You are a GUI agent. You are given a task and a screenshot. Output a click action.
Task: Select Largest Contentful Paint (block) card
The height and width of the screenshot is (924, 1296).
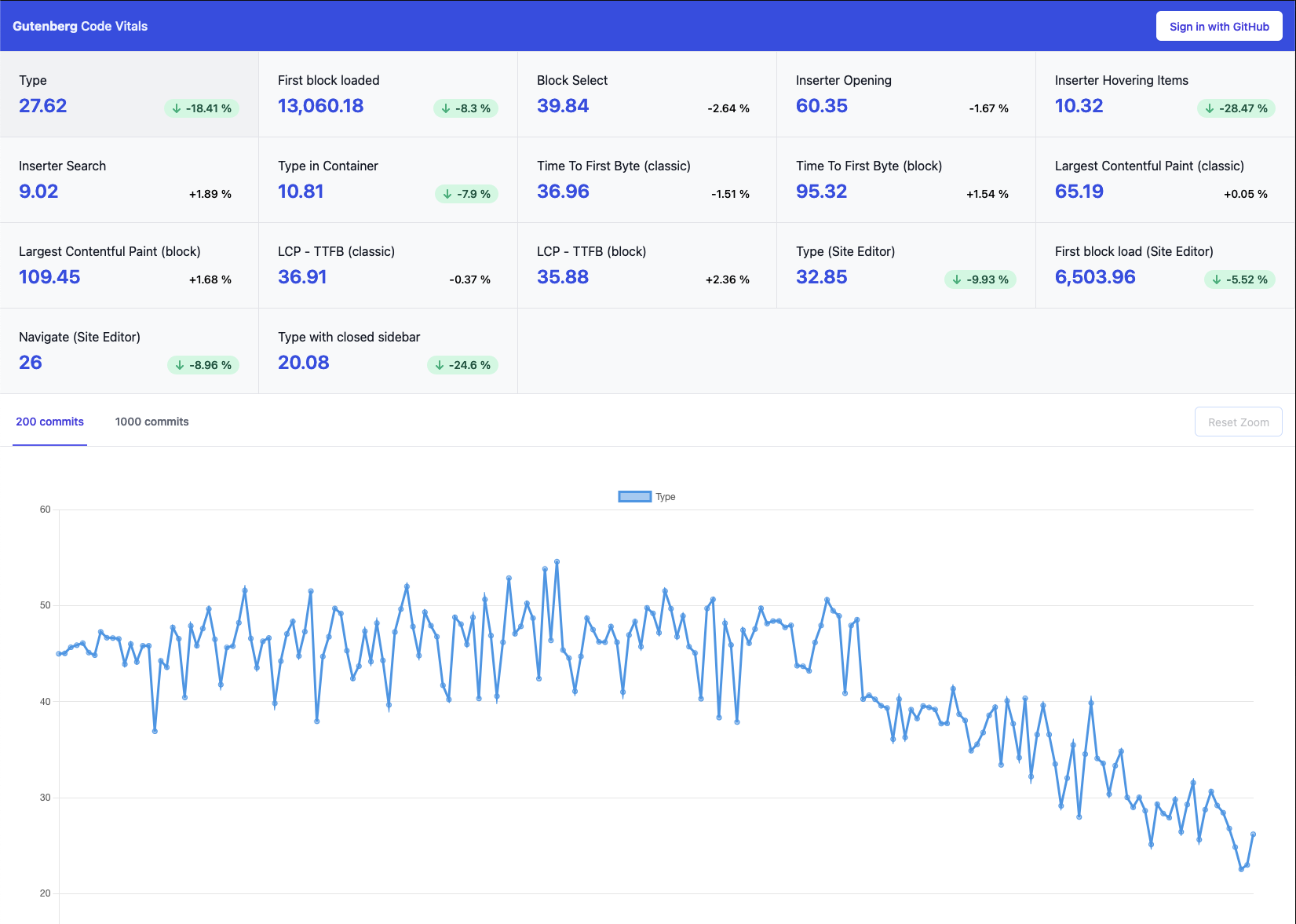click(130, 265)
